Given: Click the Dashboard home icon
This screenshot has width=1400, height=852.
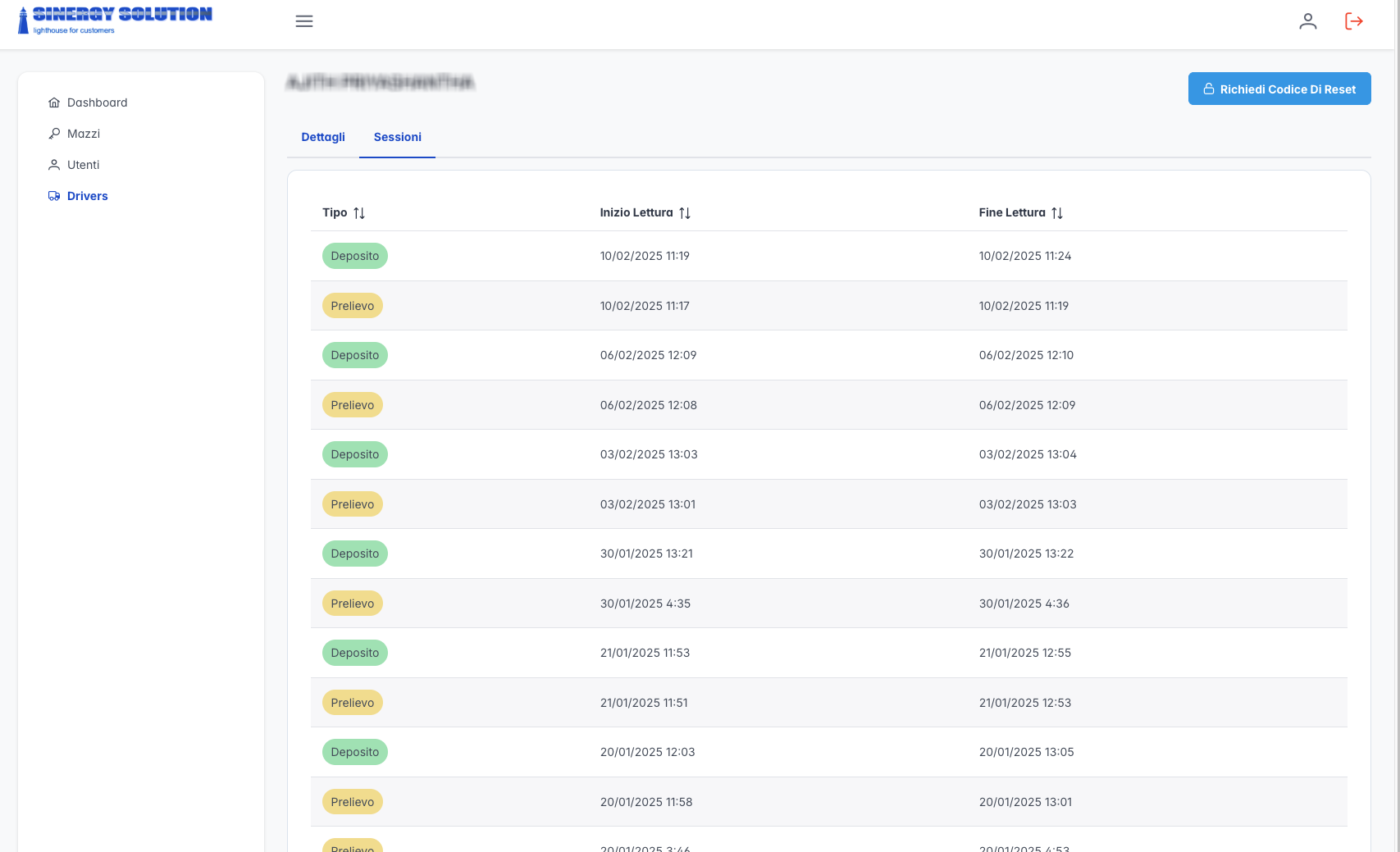Looking at the screenshot, I should pos(54,103).
